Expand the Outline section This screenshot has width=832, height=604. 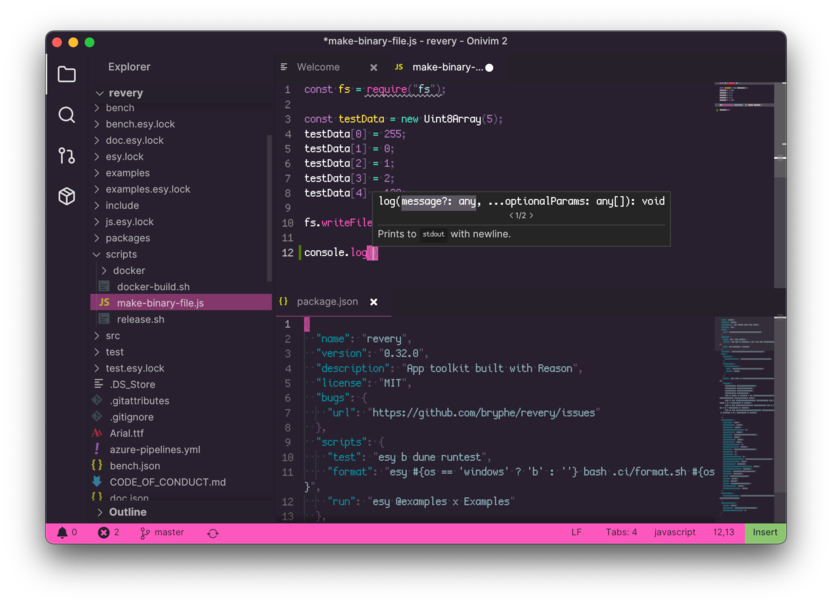pyautogui.click(x=100, y=512)
